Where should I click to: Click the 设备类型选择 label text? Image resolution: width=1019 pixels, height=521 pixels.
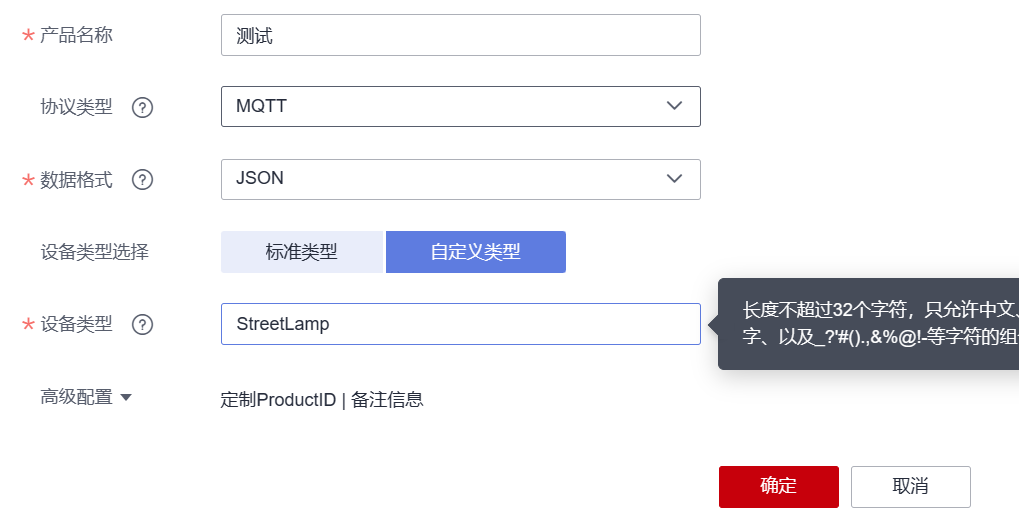(94, 252)
